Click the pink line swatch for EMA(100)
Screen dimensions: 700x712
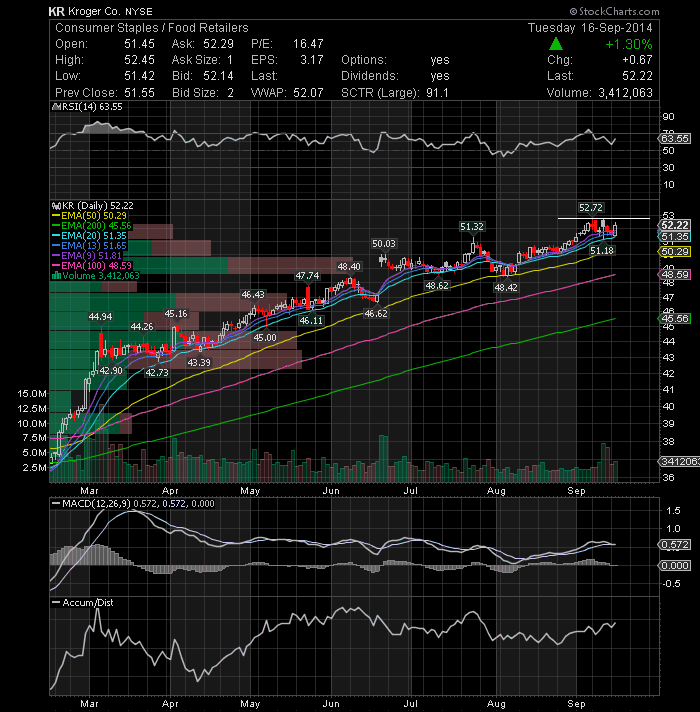pyautogui.click(x=56, y=266)
